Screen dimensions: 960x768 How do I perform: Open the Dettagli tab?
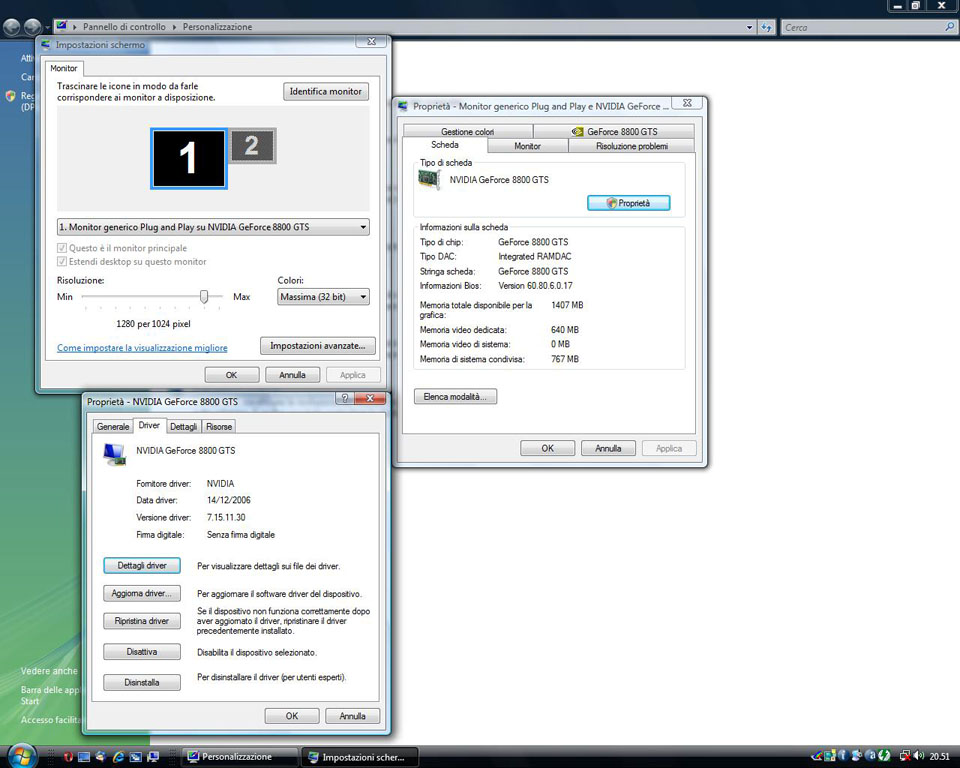click(x=183, y=427)
